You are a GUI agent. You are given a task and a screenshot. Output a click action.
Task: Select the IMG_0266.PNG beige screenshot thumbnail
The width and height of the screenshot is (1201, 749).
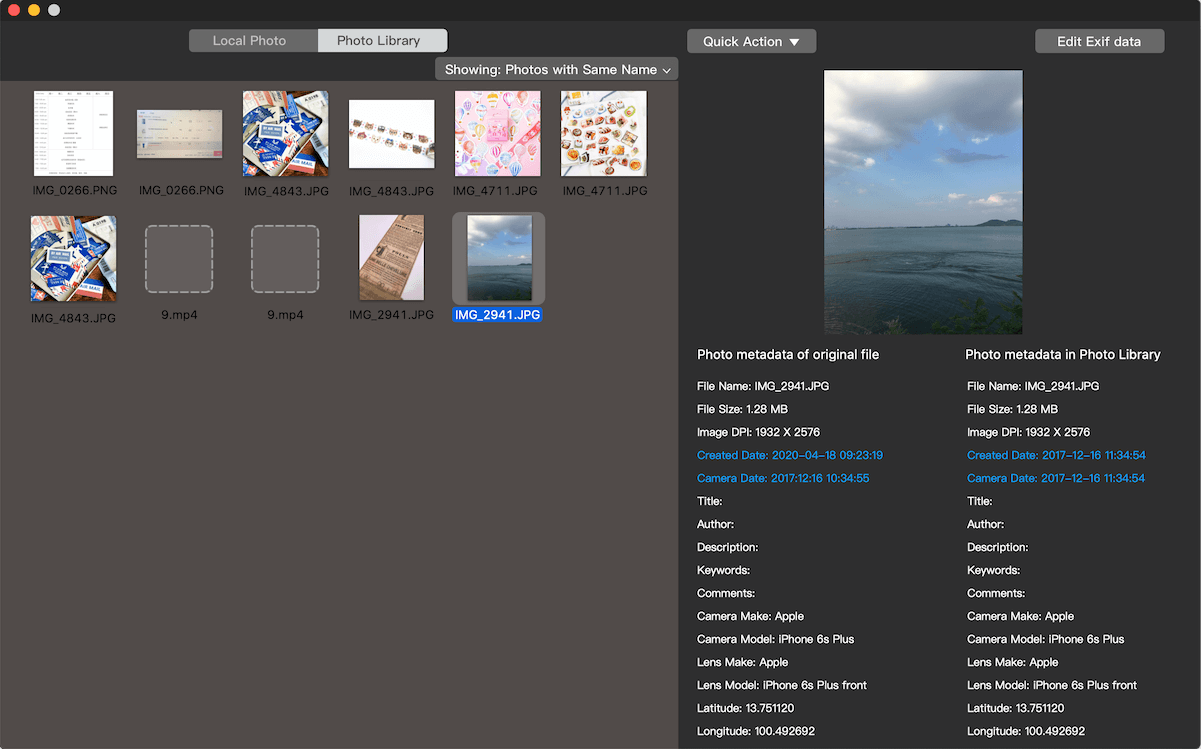(179, 134)
